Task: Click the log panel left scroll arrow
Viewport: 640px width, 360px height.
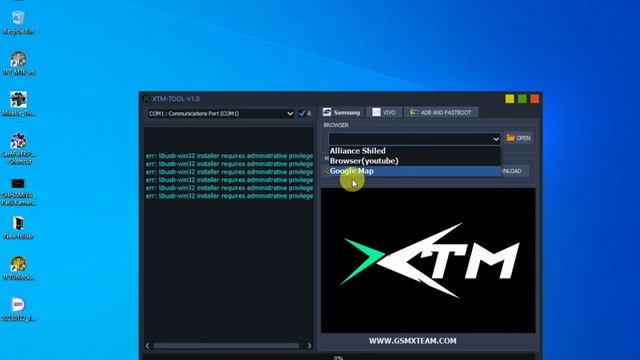Action: point(147,346)
